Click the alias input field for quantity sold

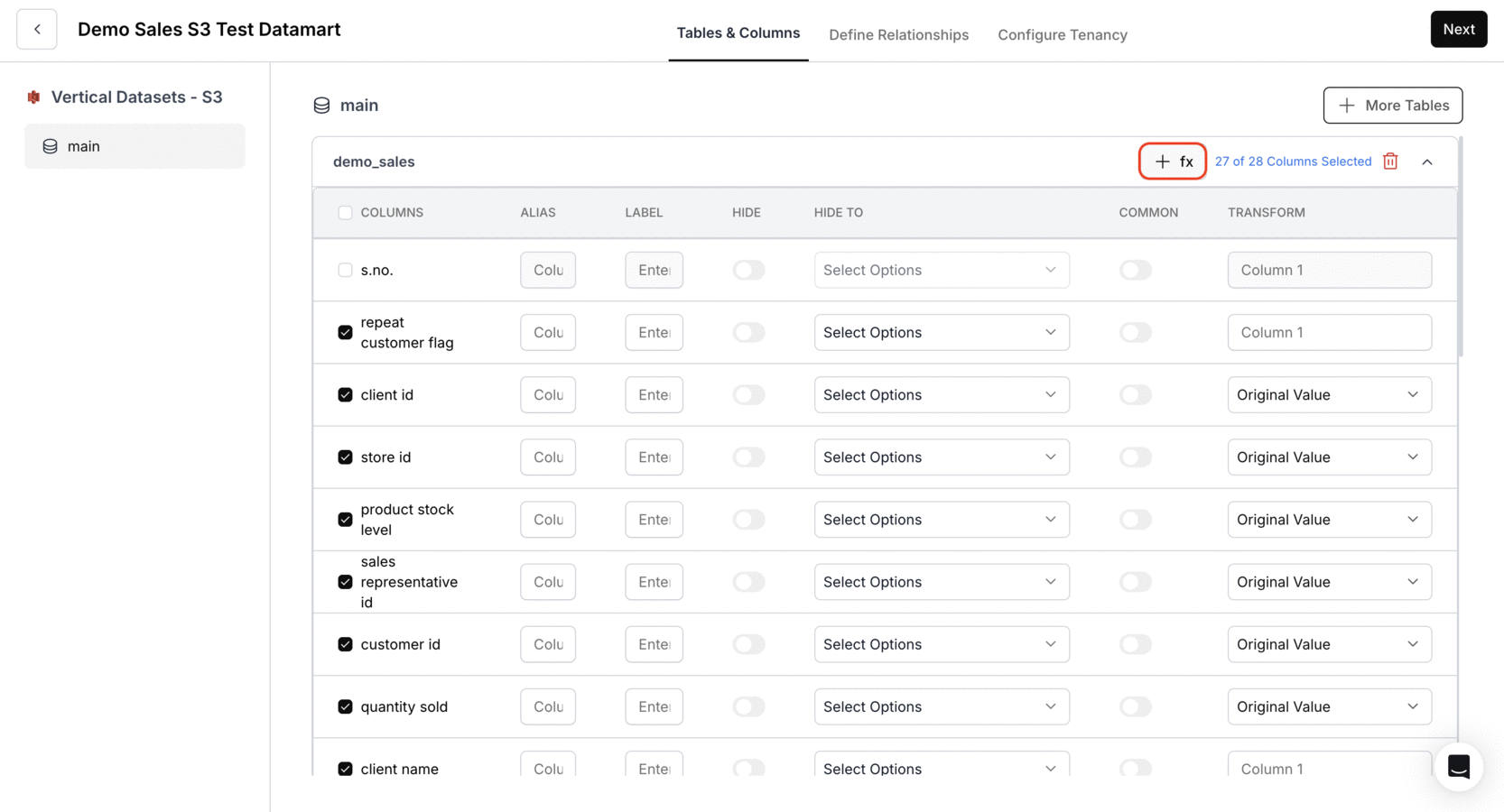(547, 706)
